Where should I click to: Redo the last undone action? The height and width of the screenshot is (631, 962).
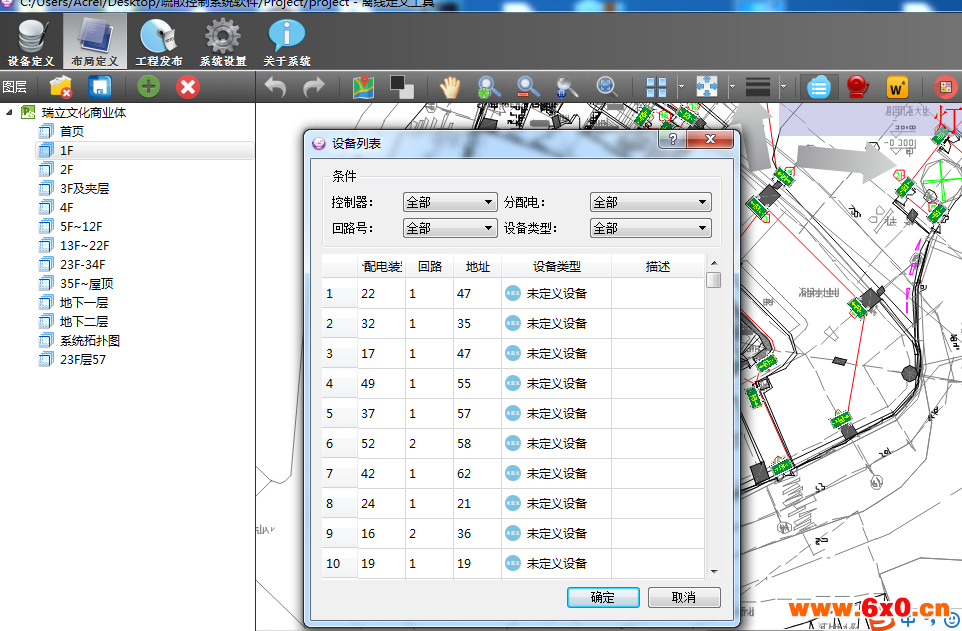[314, 87]
